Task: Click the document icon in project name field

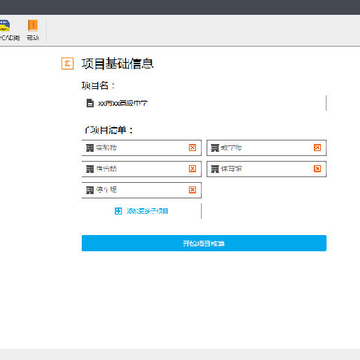Action: (90, 103)
